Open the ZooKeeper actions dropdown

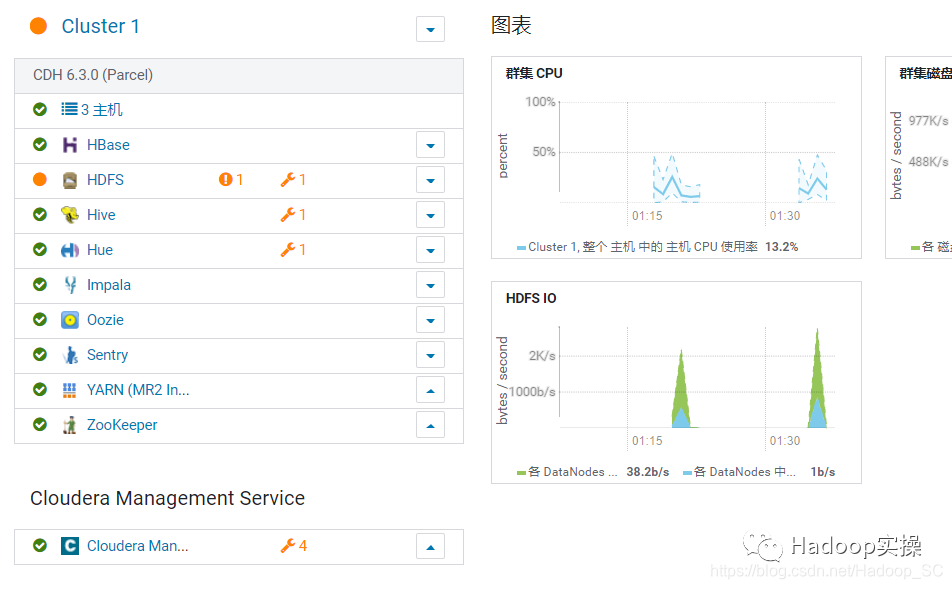pyautogui.click(x=430, y=425)
